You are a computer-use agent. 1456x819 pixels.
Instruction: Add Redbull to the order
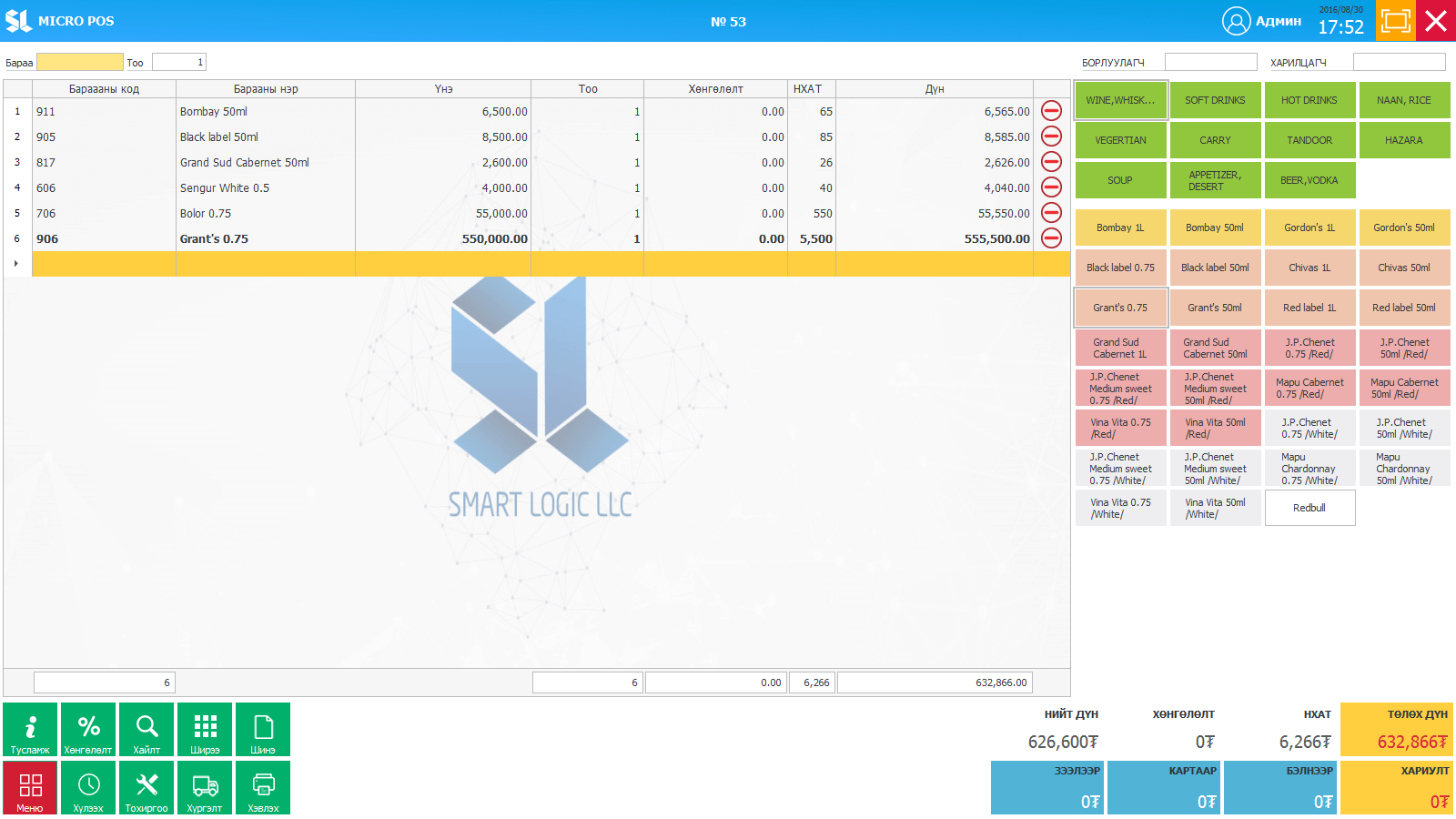click(1309, 508)
